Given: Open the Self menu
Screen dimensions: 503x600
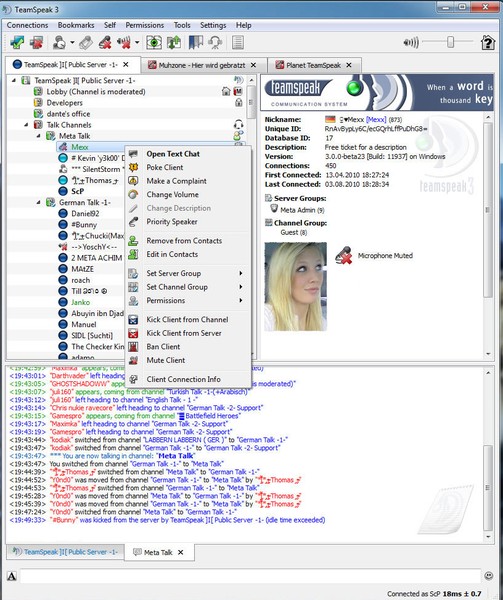Looking at the screenshot, I should pyautogui.click(x=110, y=25).
